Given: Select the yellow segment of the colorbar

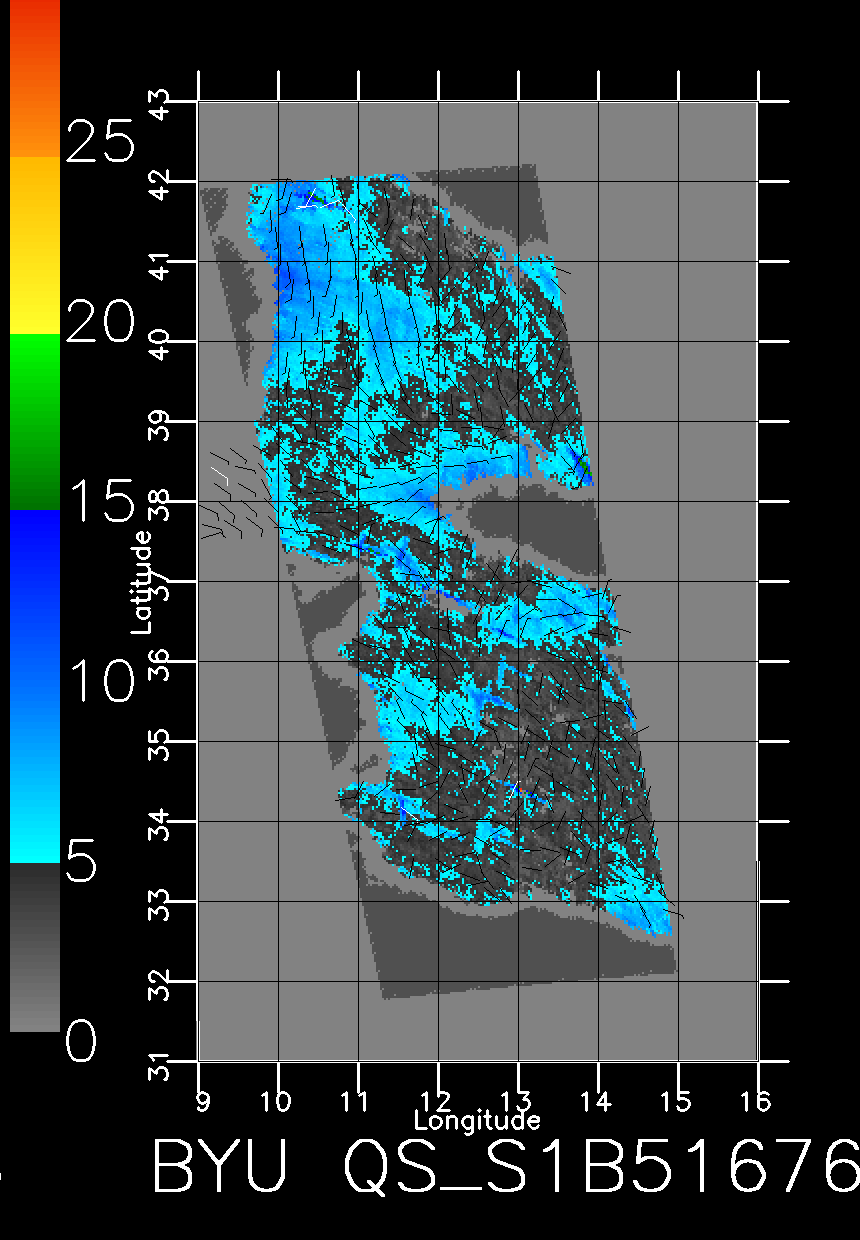Looking at the screenshot, I should coord(35,245).
